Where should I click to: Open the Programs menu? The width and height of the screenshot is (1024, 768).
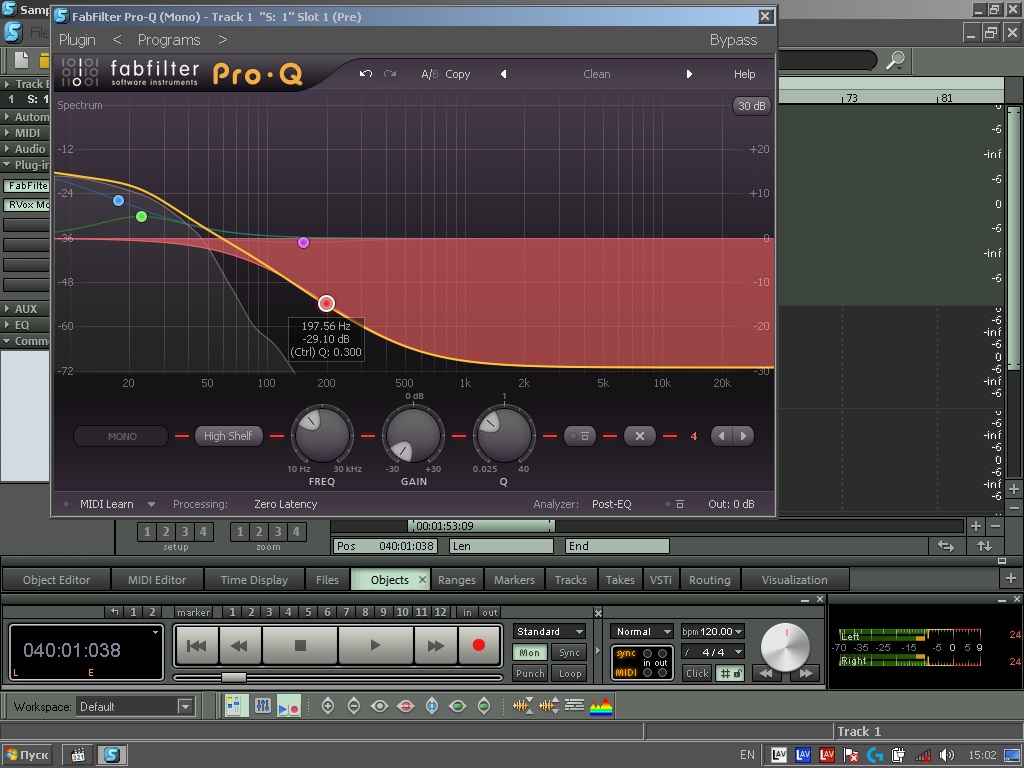click(168, 40)
